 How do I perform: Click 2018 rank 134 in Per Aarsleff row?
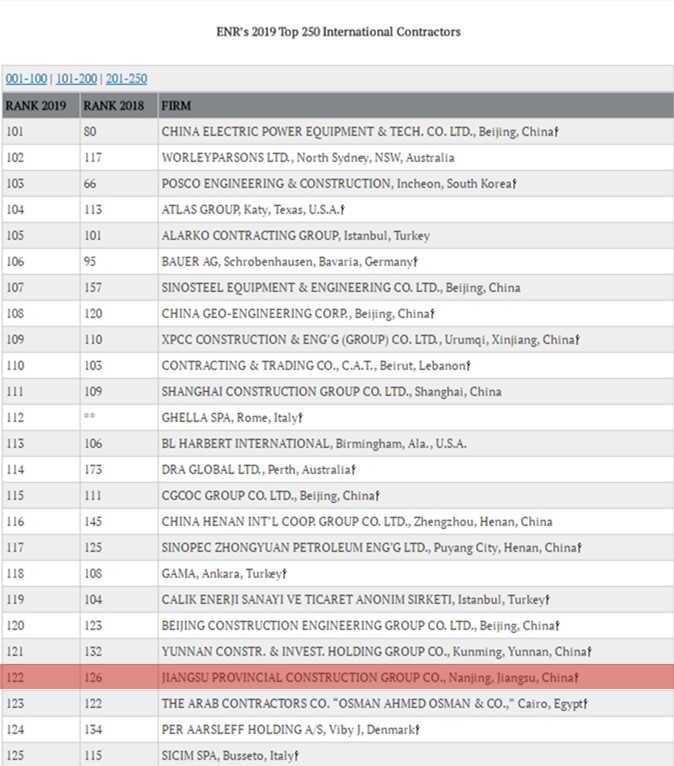(119, 729)
